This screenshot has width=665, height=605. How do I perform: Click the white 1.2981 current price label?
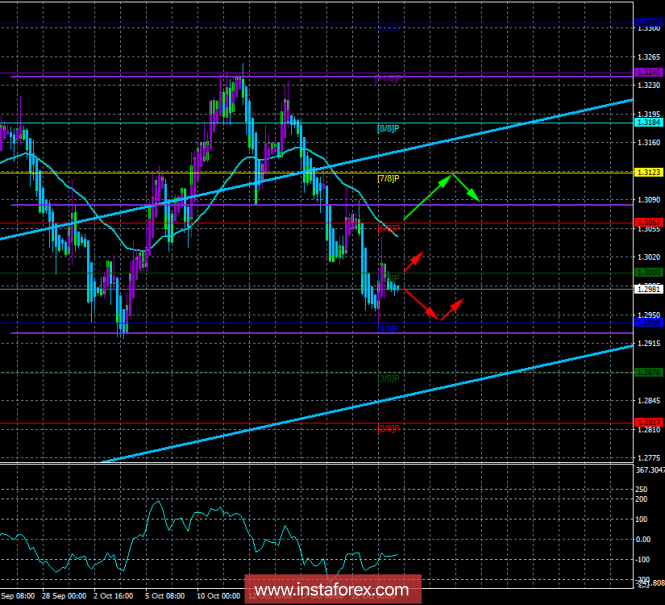(648, 289)
